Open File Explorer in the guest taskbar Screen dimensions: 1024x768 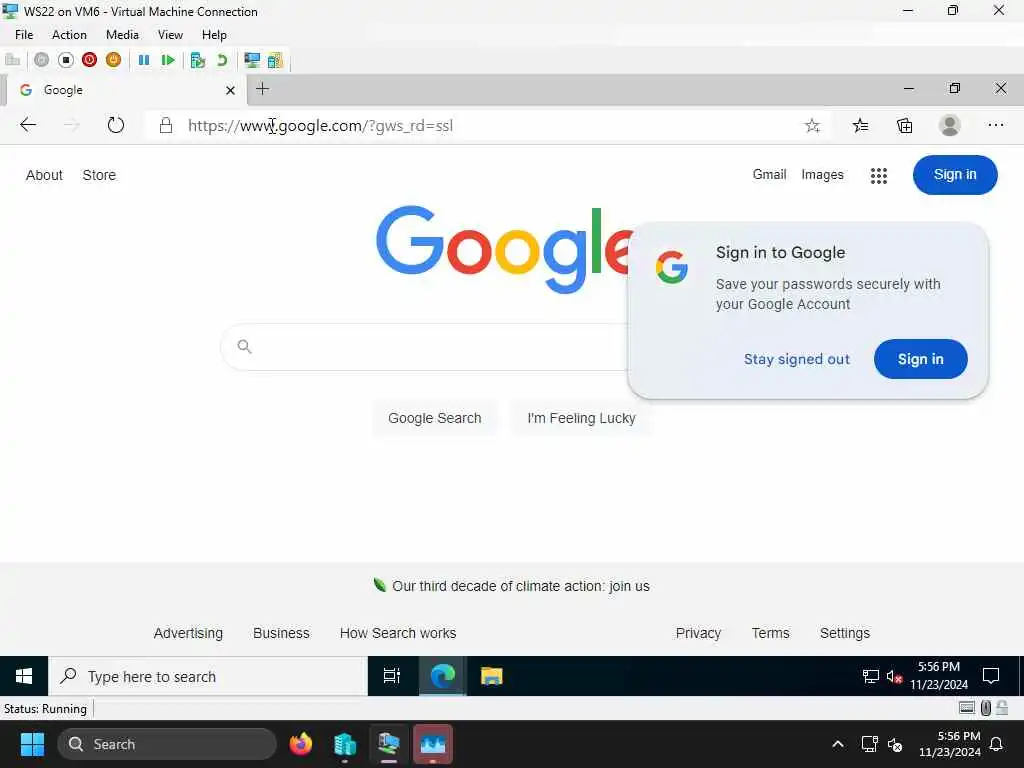point(491,676)
